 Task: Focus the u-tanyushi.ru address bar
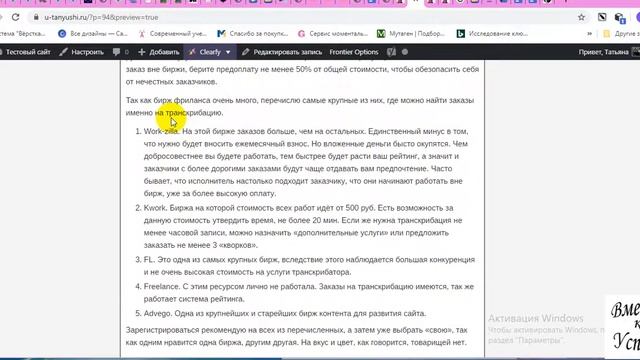(x=302, y=17)
